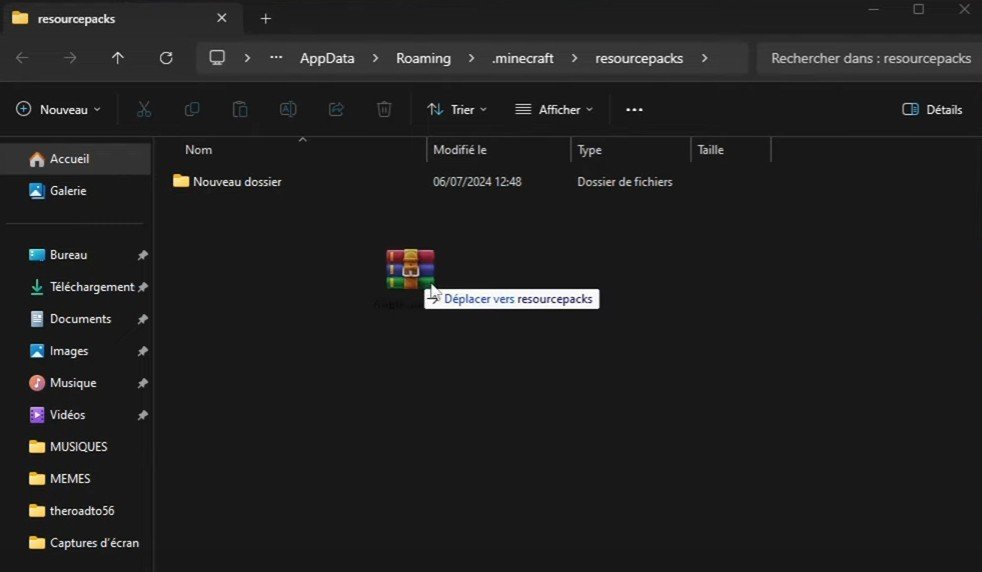
Task: Navigate to .minecraft in the breadcrumb
Action: (523, 58)
